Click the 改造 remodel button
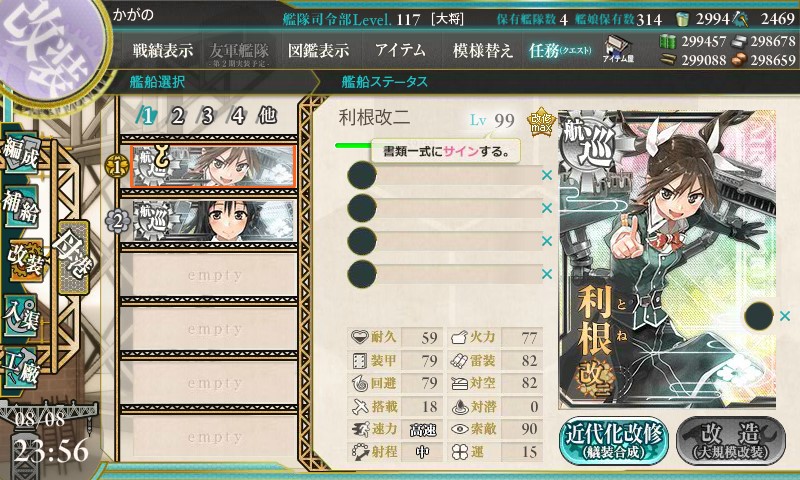800x480 pixels. [x=731, y=441]
